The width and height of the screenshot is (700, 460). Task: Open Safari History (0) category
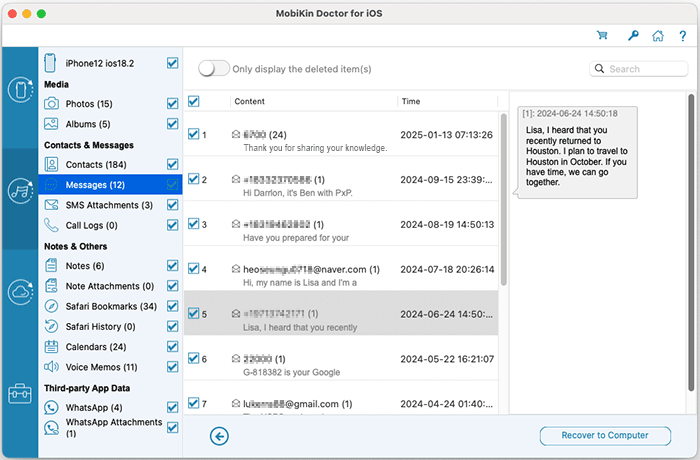pyautogui.click(x=100, y=326)
